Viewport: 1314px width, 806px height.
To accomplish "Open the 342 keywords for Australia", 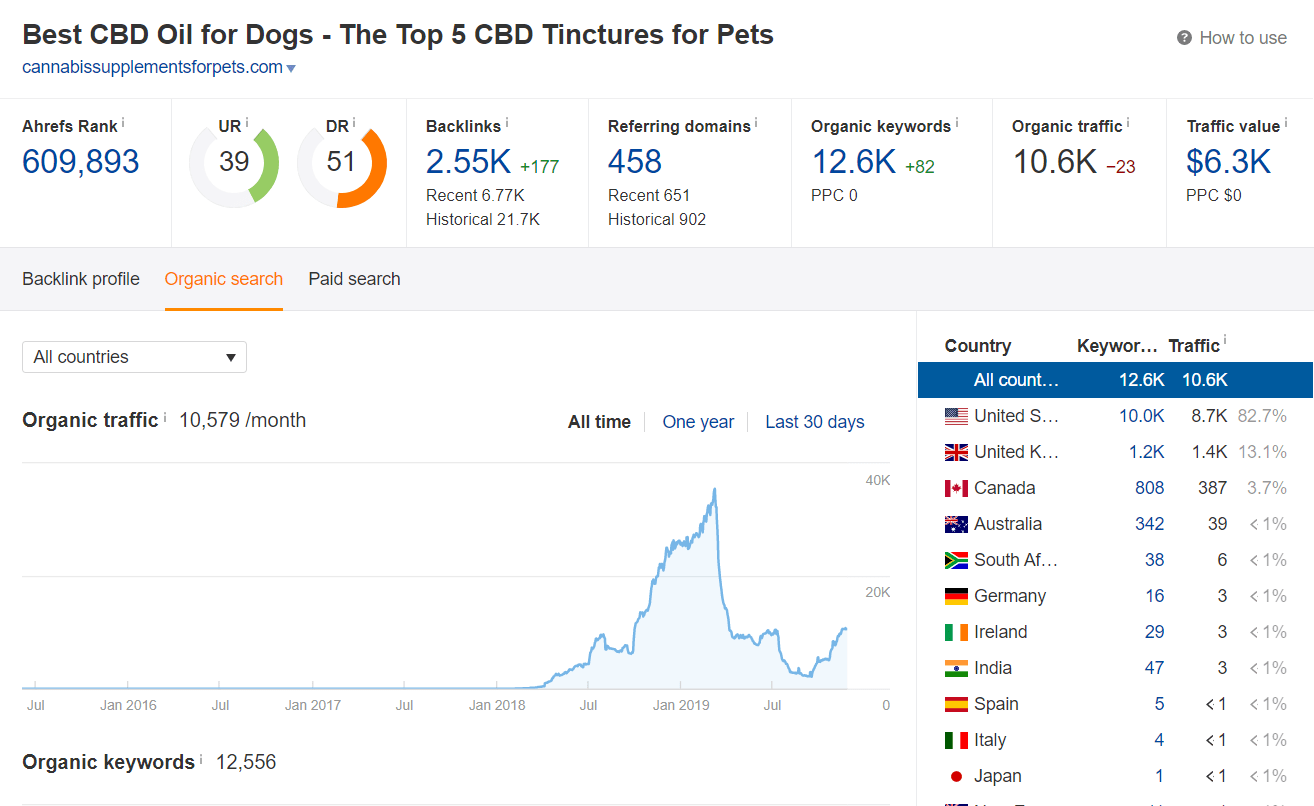I will point(1150,524).
